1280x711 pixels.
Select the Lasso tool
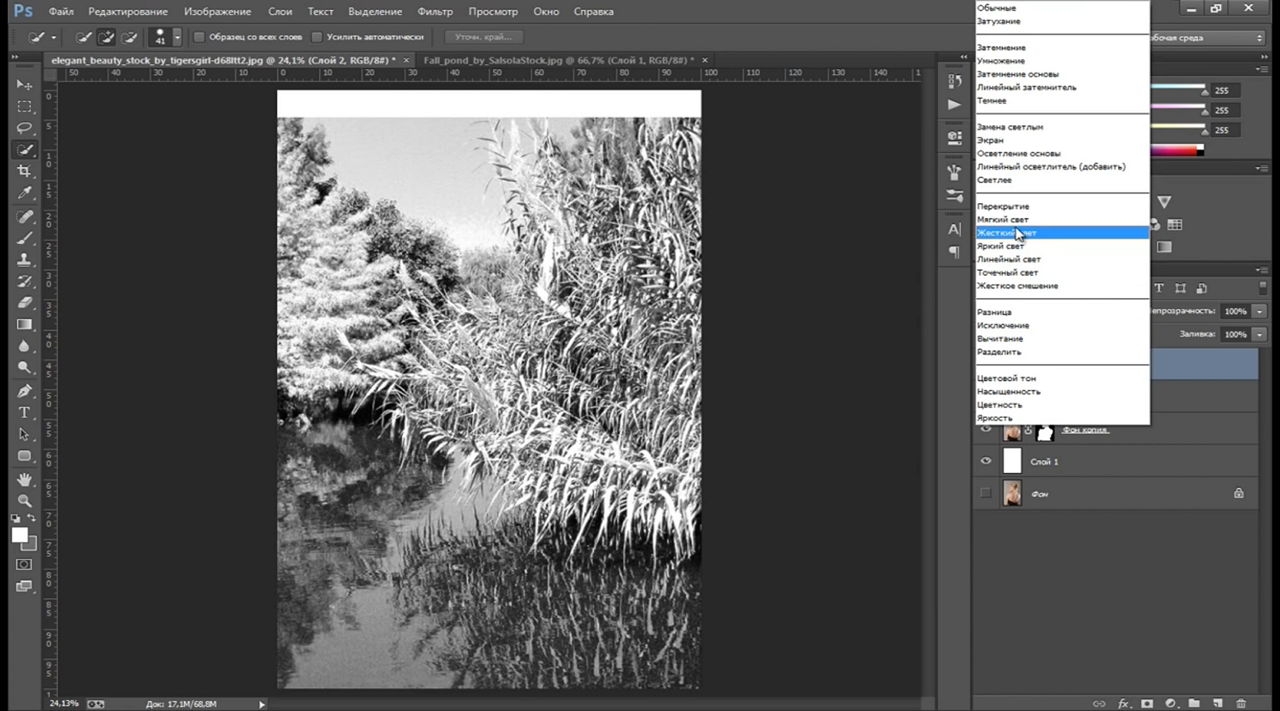[x=25, y=128]
